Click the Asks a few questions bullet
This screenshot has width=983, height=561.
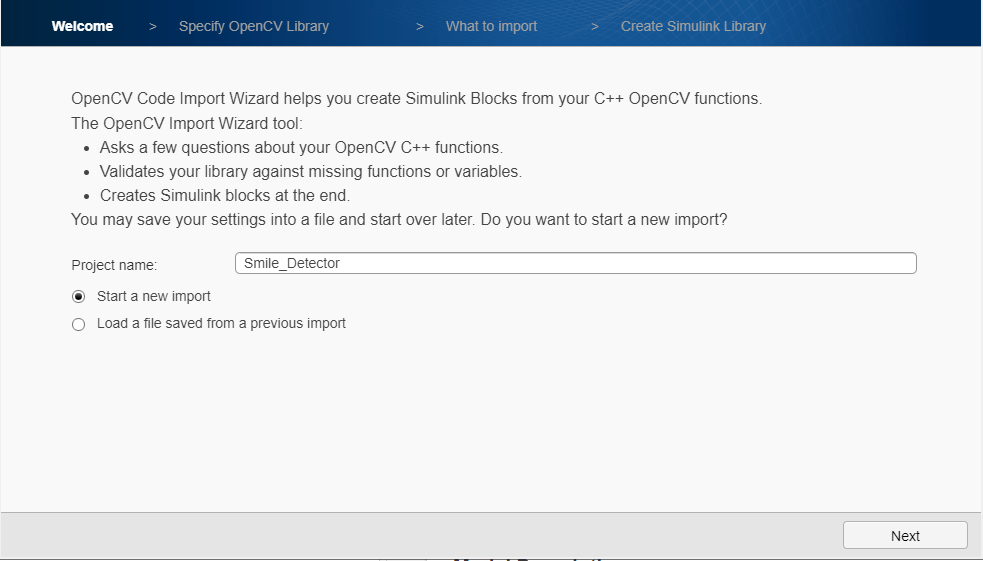[308, 148]
